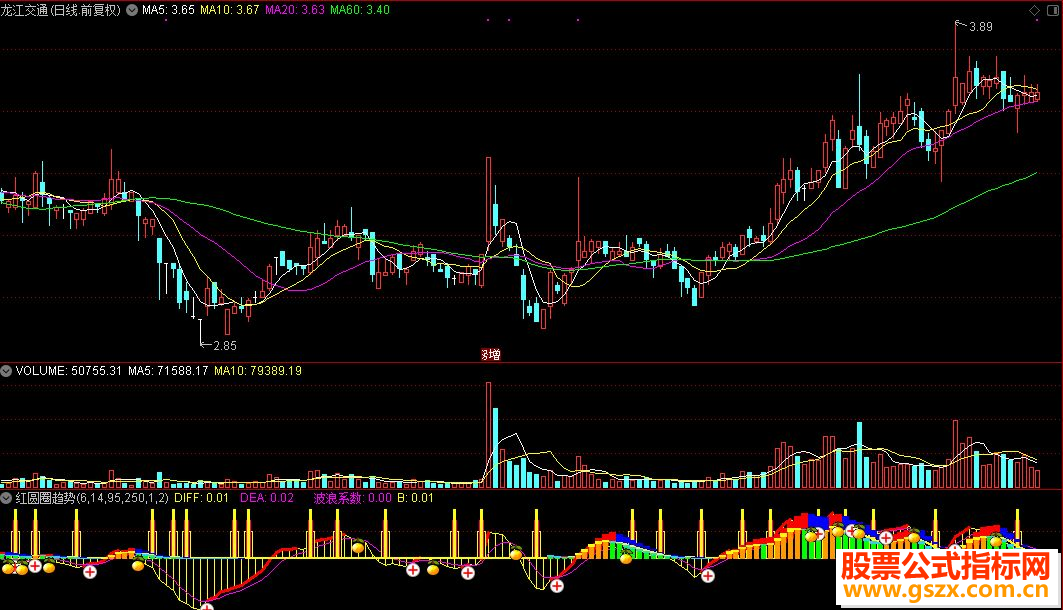Viewport: 1063px width, 610px height.
Task: Click the MA20: 3.63 label
Action: tap(295, 10)
